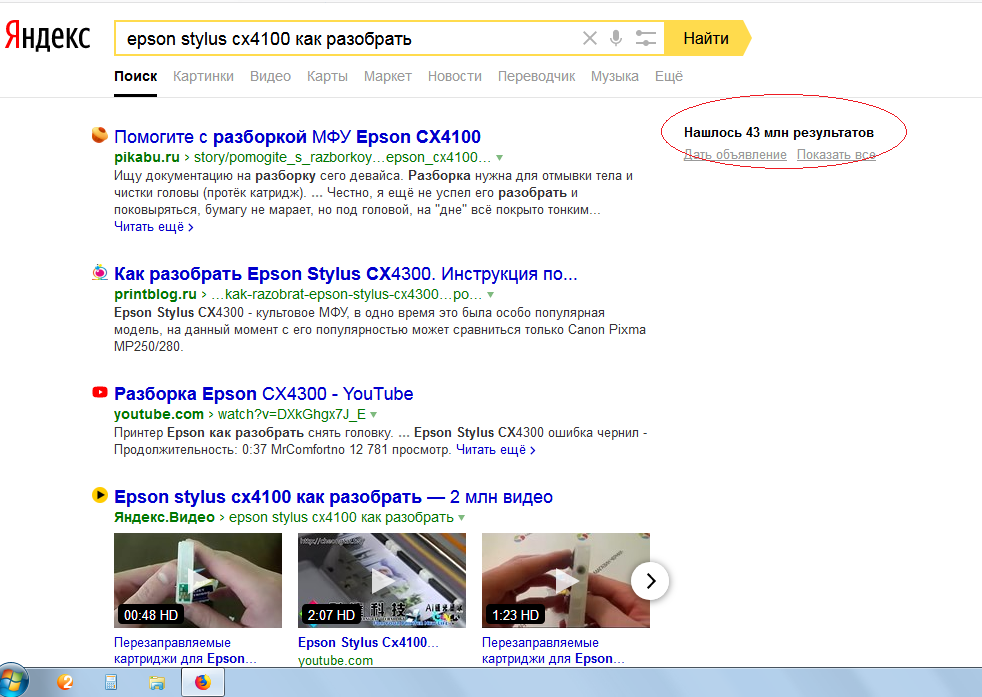Switch to the Картинки tab
This screenshot has height=697, width=982.
coord(203,76)
